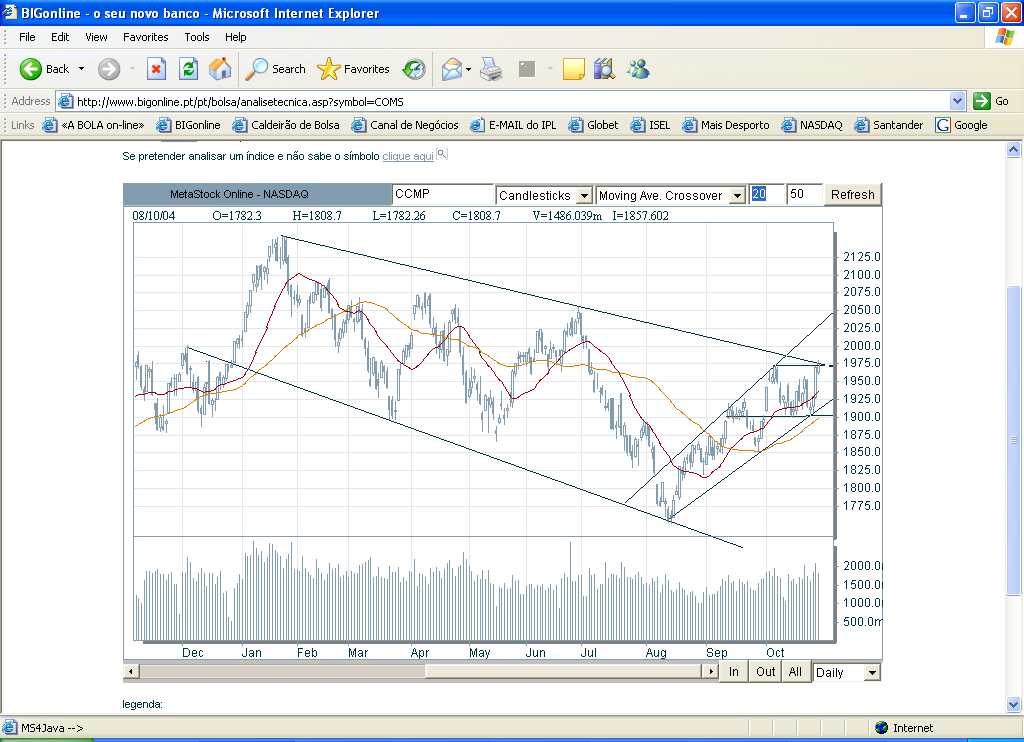
Task: Open the History clock icon
Action: [414, 69]
